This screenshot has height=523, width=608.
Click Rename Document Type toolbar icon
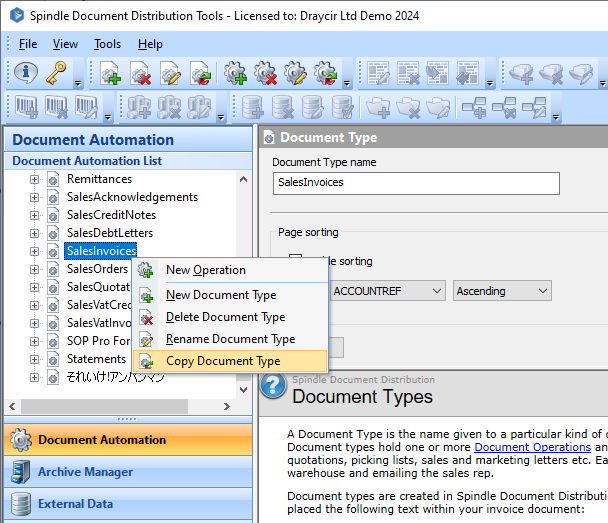click(x=170, y=73)
